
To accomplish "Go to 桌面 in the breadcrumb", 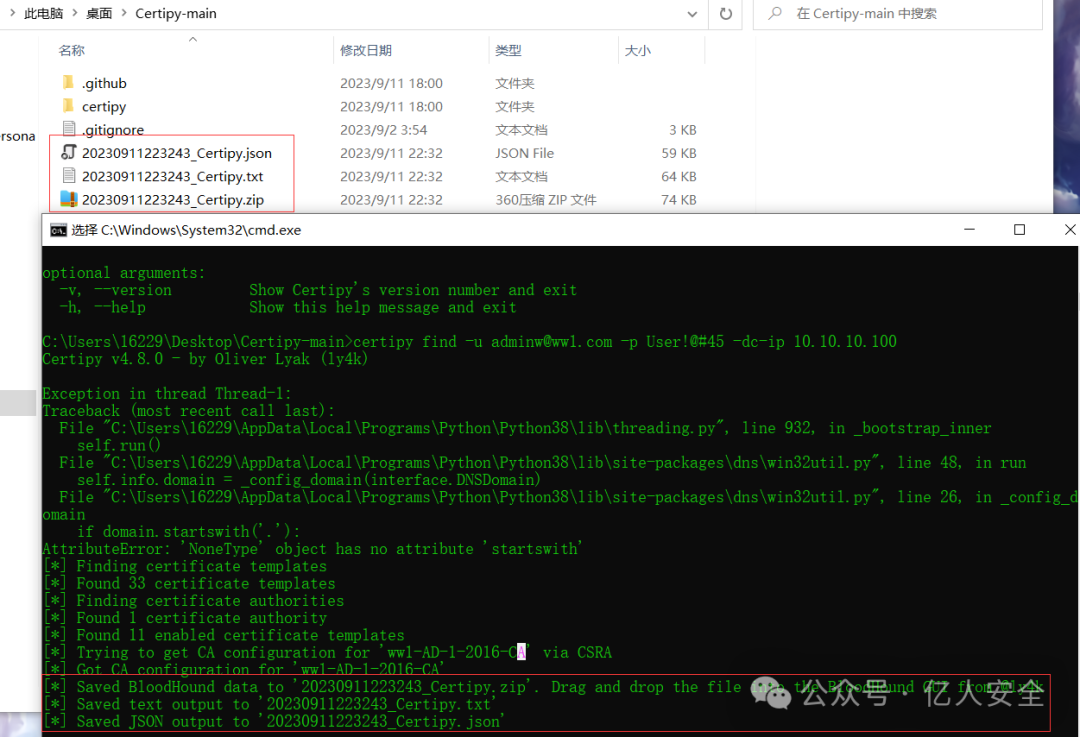I will [99, 13].
